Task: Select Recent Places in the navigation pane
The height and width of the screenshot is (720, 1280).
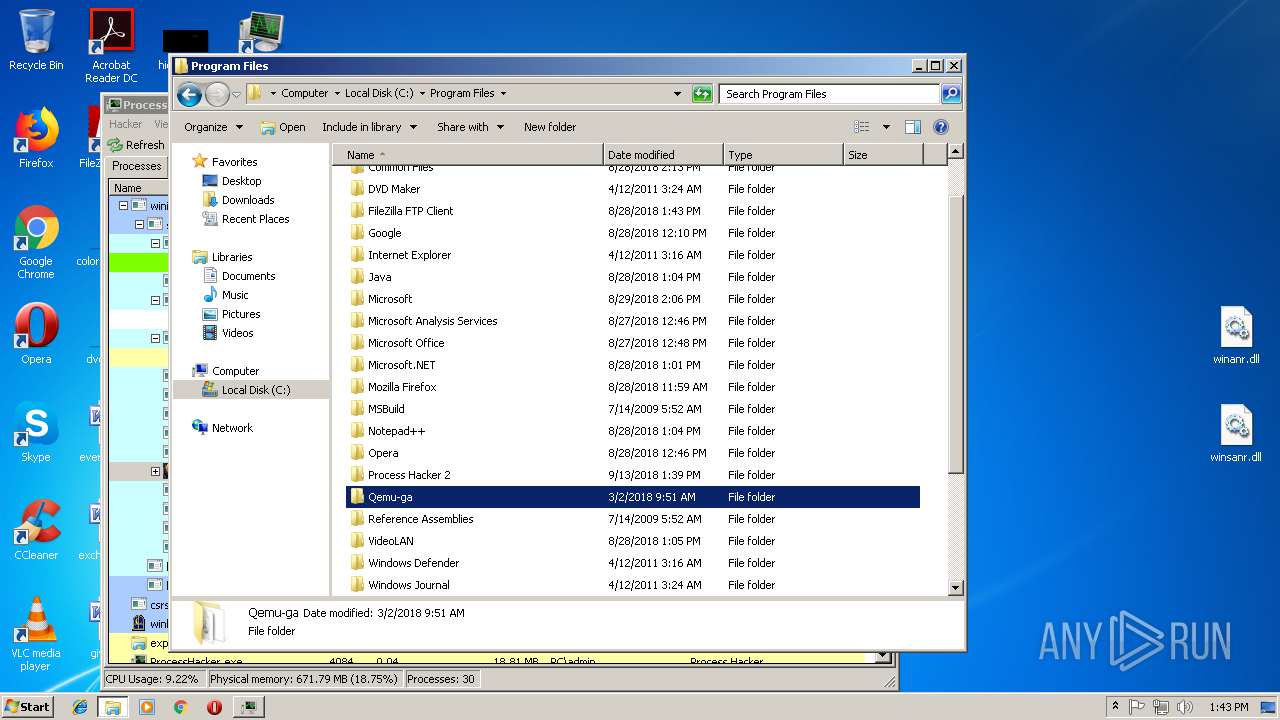Action: tap(255, 219)
